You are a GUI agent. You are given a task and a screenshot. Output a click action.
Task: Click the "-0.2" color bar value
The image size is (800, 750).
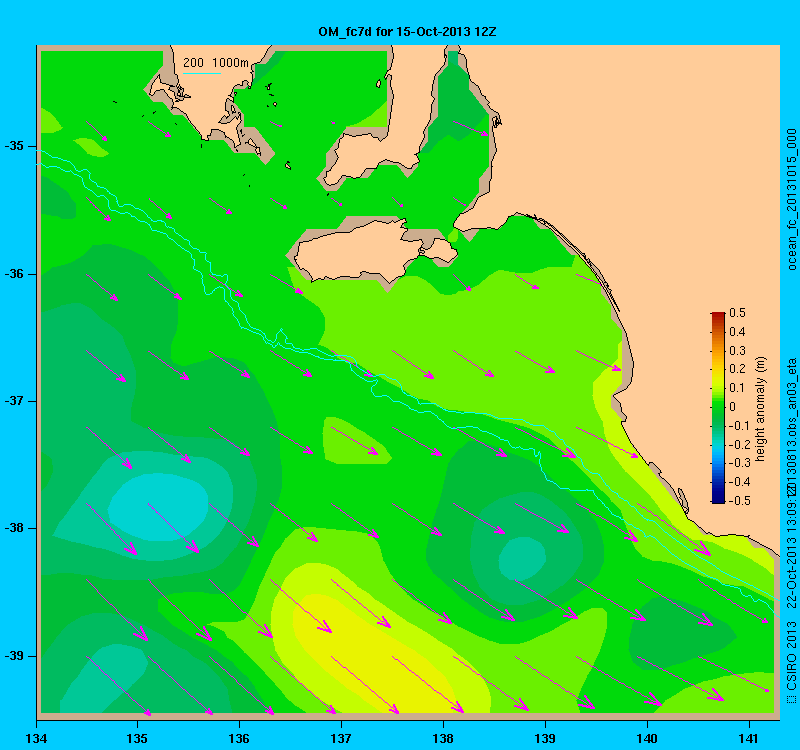739,444
